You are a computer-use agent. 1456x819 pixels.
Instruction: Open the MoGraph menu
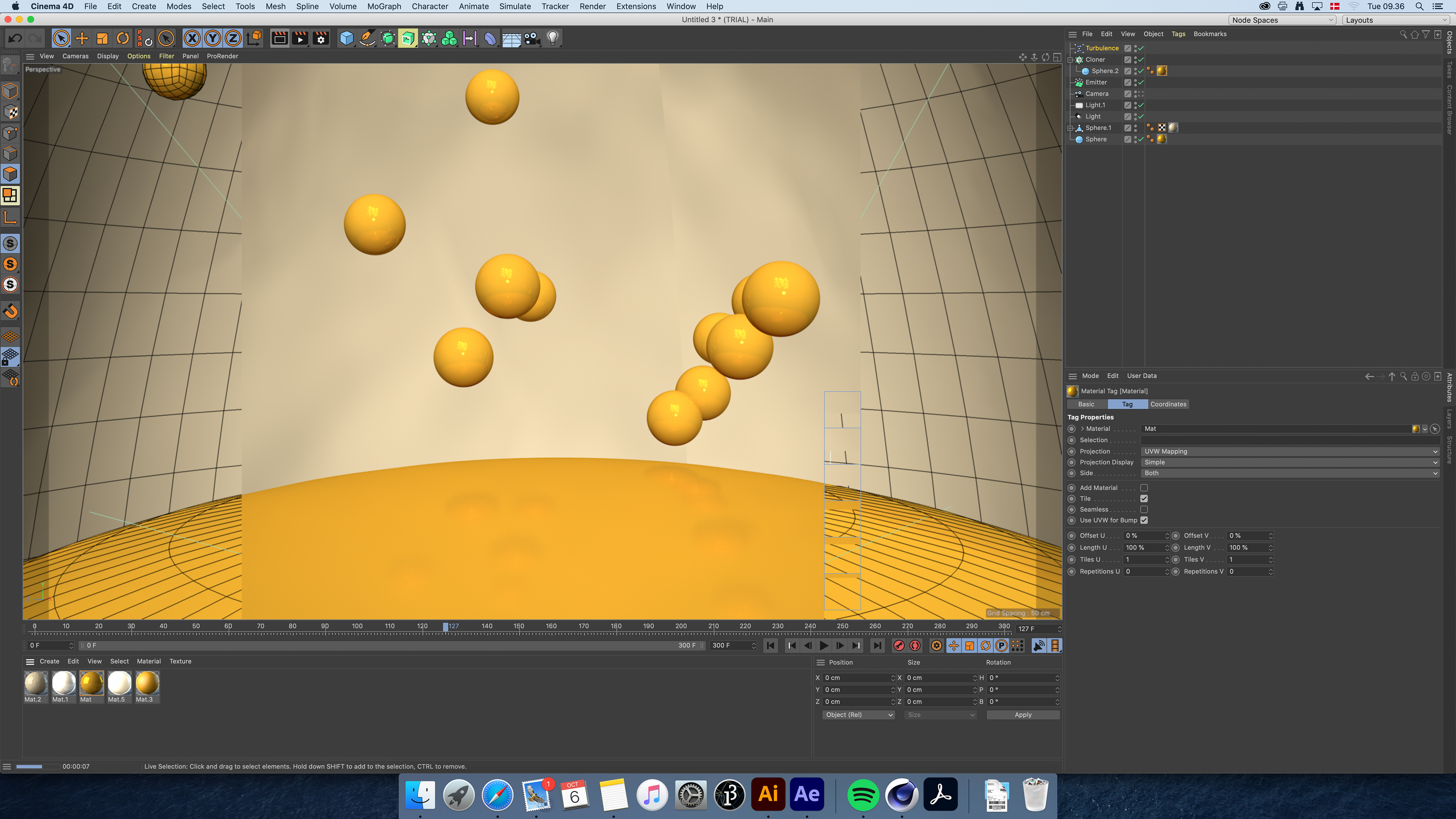[x=384, y=6]
